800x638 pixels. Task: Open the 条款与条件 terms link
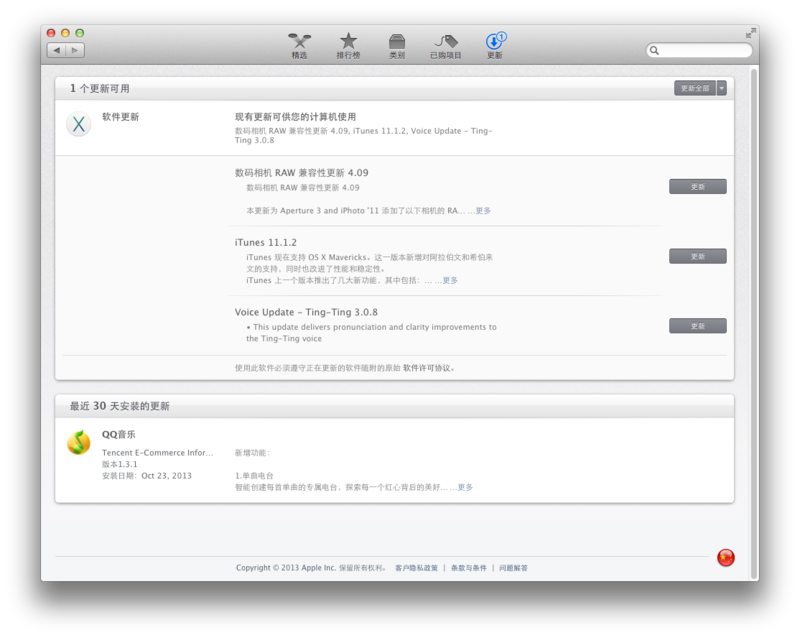coord(468,568)
